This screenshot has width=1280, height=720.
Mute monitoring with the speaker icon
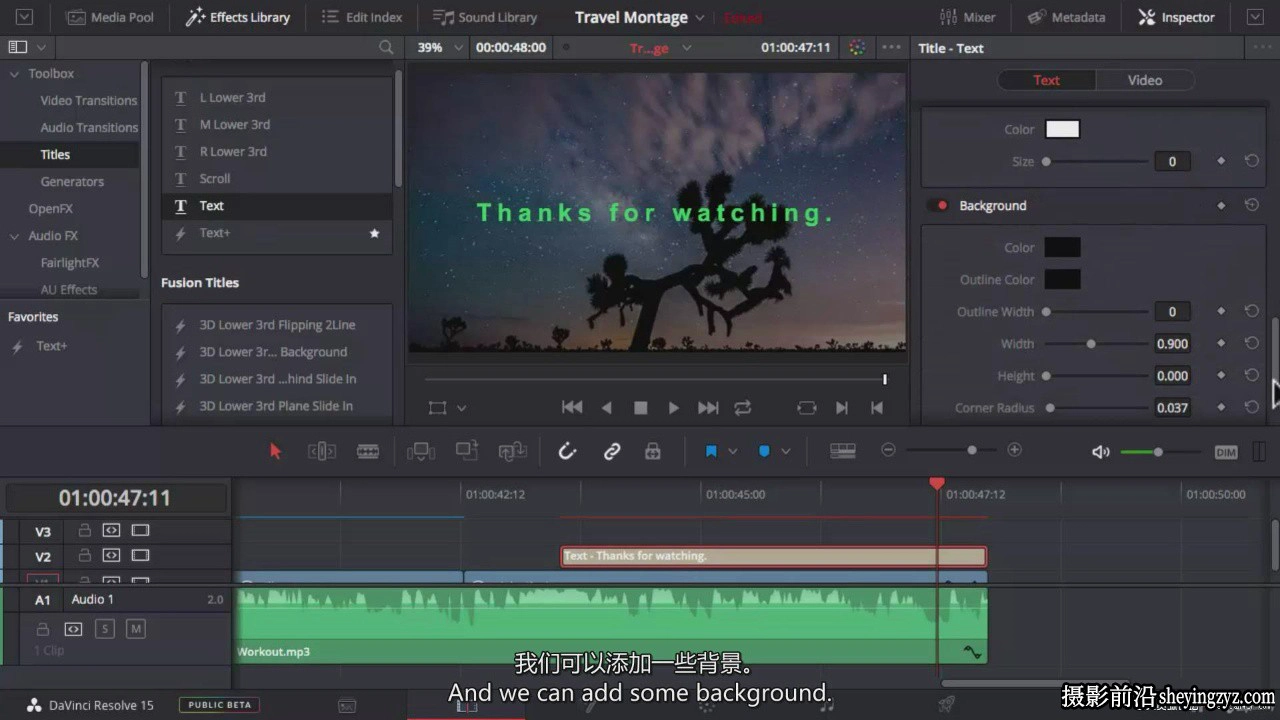click(1100, 452)
